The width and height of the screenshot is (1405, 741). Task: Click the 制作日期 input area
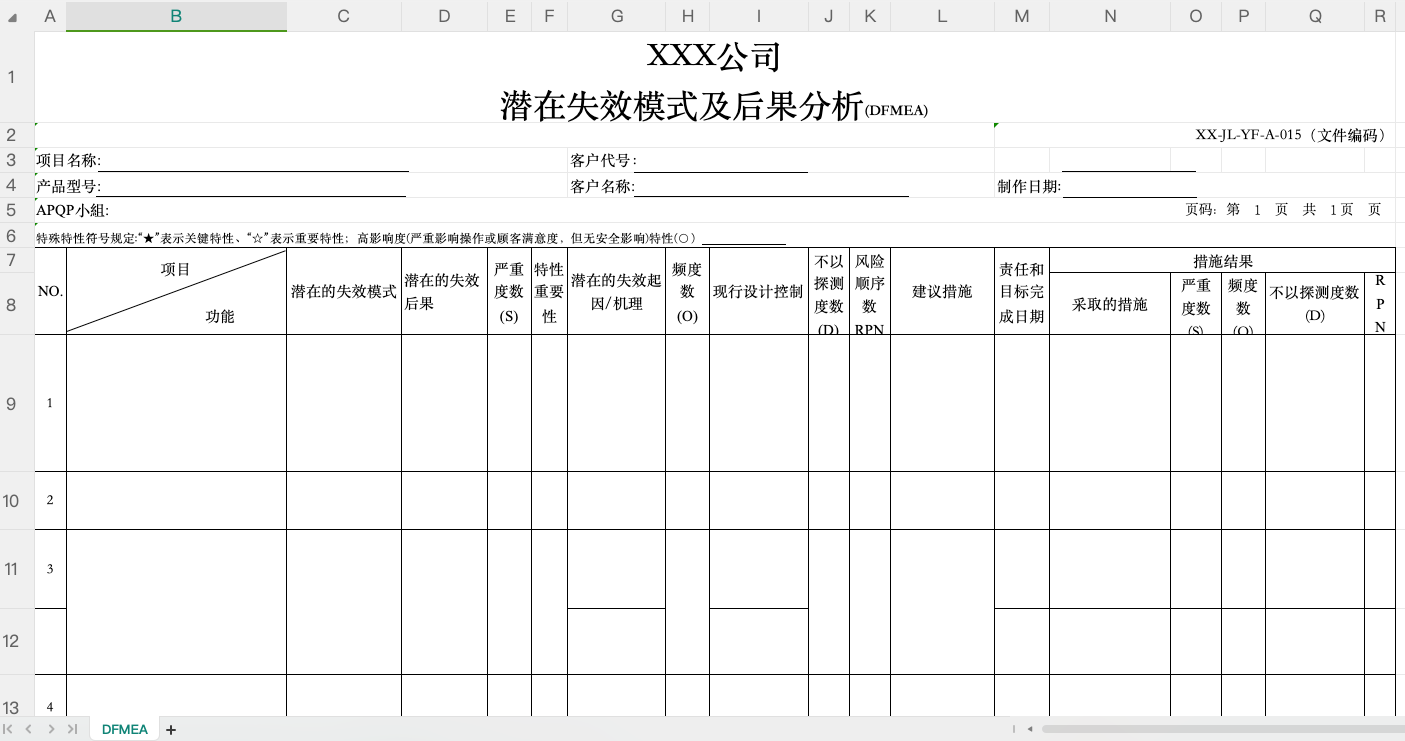click(x=1130, y=185)
